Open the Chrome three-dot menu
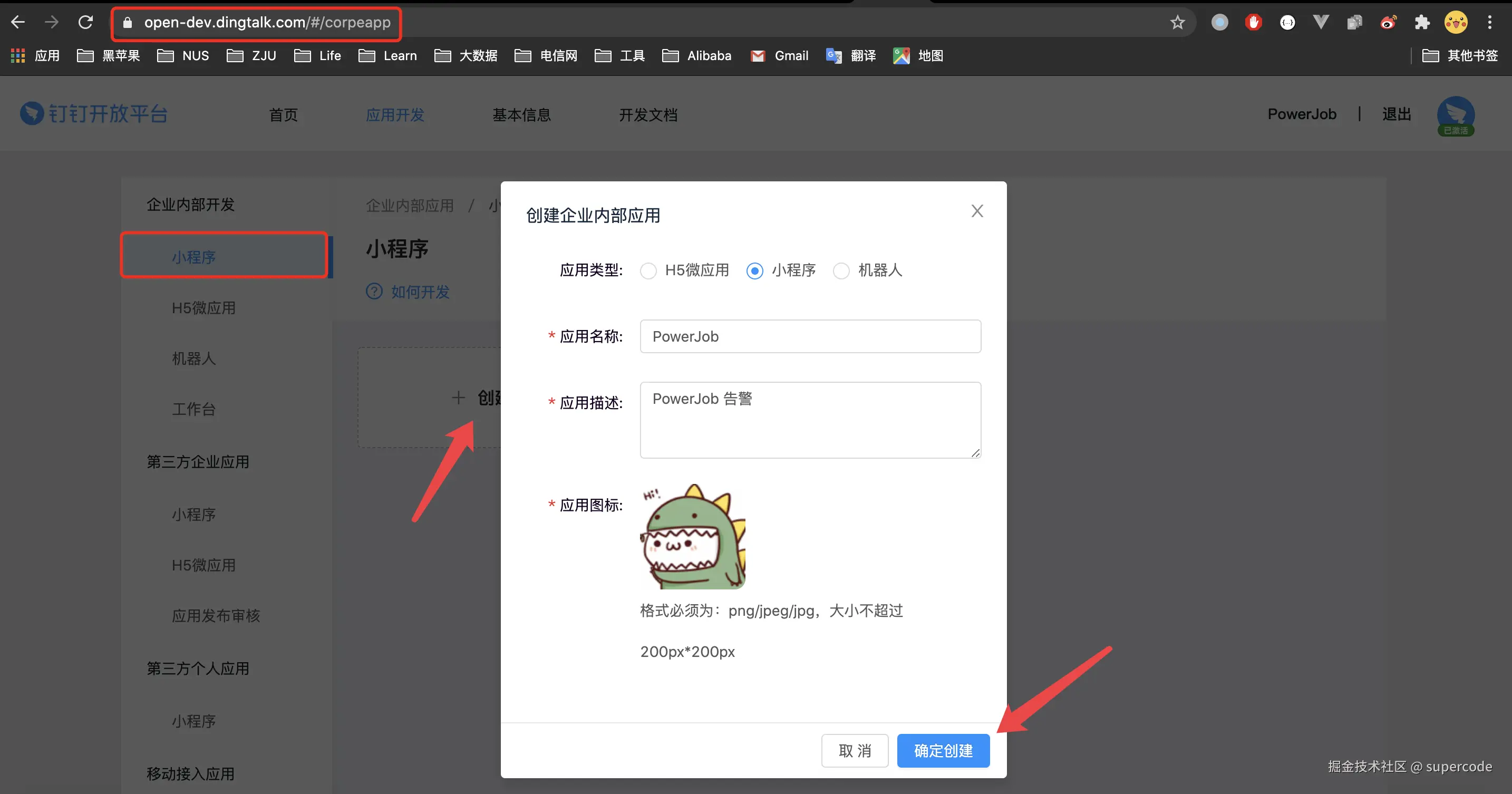Screen dimensions: 1512x794 (x=1489, y=22)
